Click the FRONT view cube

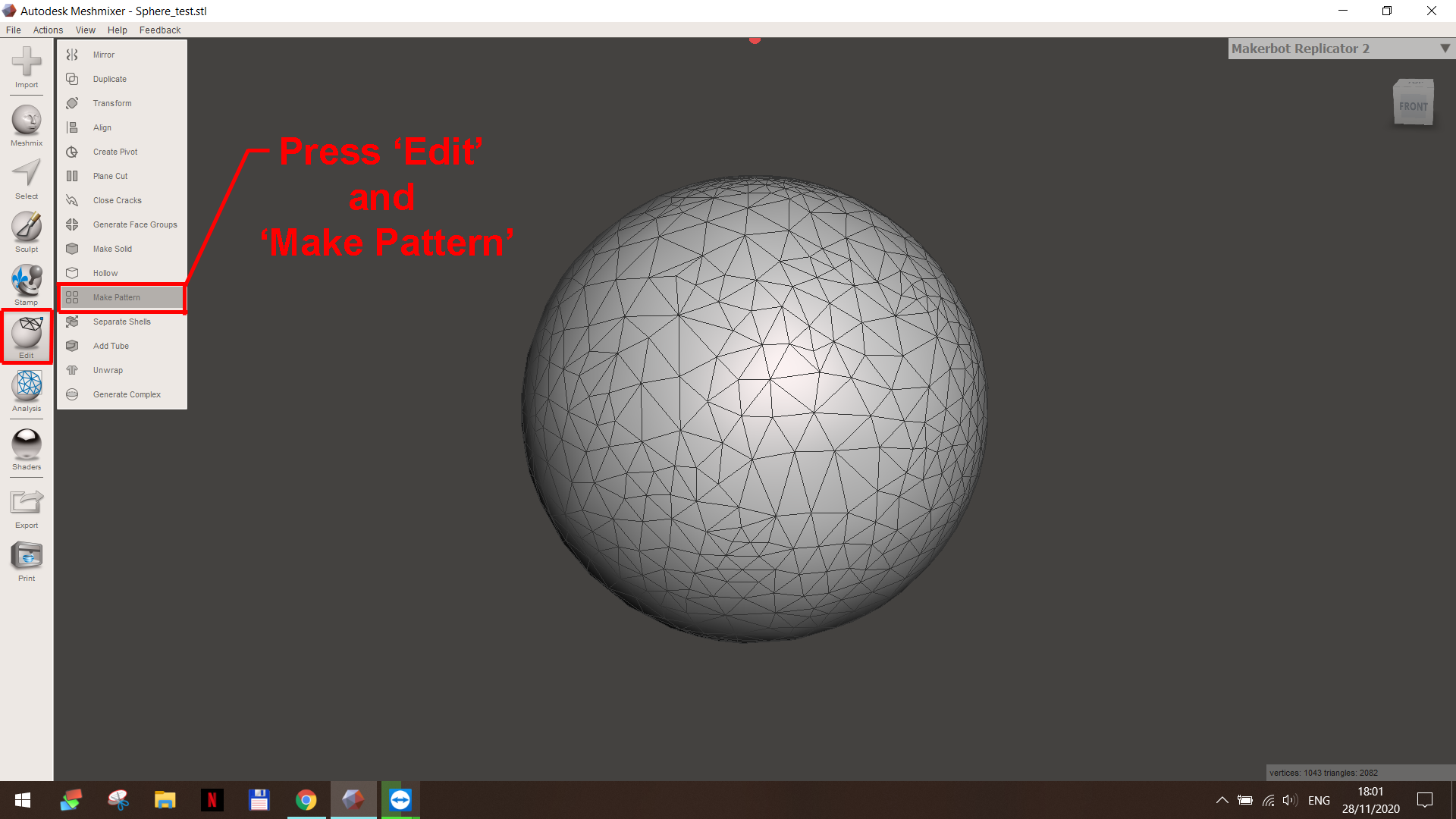click(x=1413, y=105)
